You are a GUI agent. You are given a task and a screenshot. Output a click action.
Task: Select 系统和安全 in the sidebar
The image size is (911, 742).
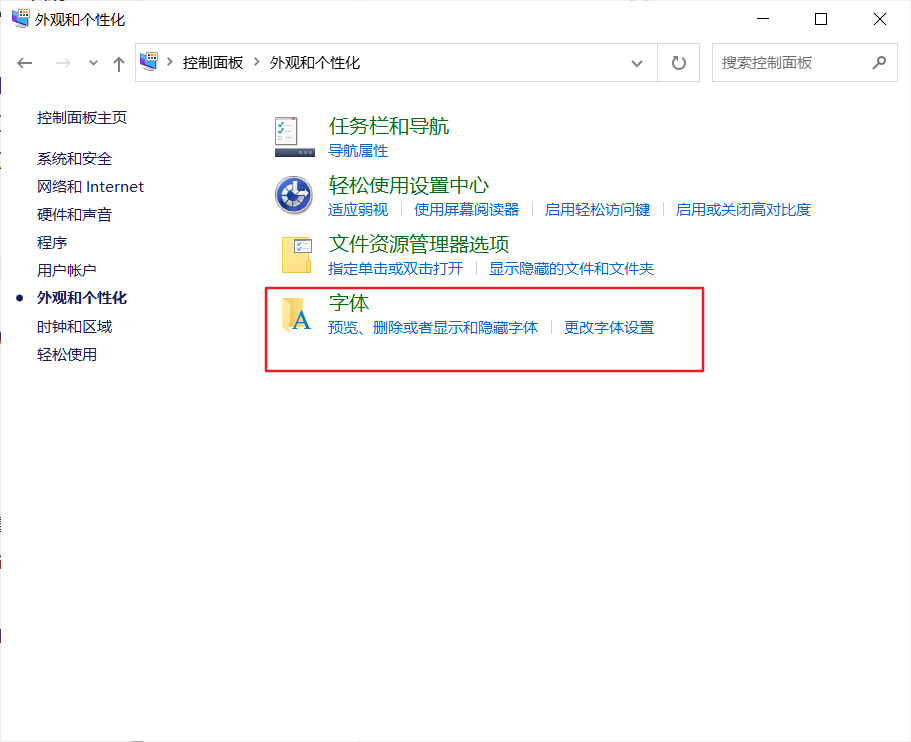pyautogui.click(x=75, y=159)
